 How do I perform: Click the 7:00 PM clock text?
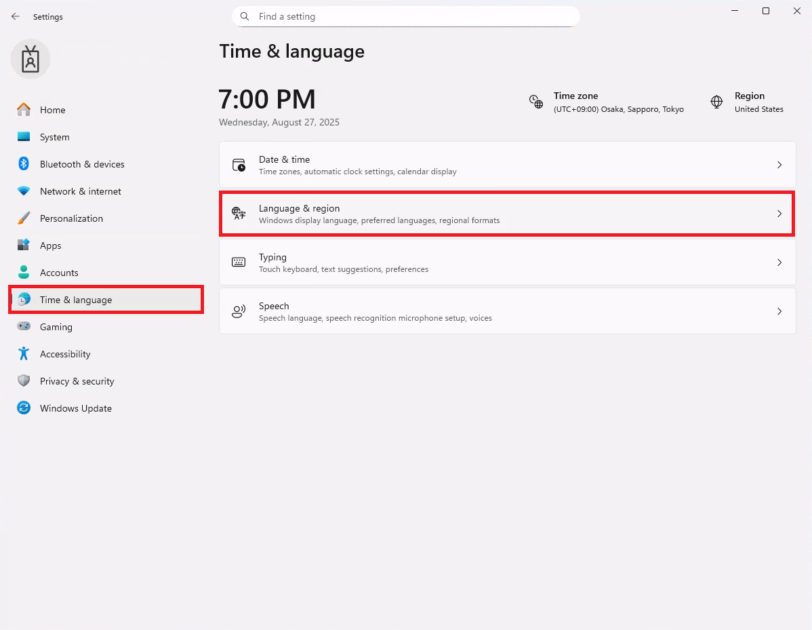pyautogui.click(x=267, y=99)
